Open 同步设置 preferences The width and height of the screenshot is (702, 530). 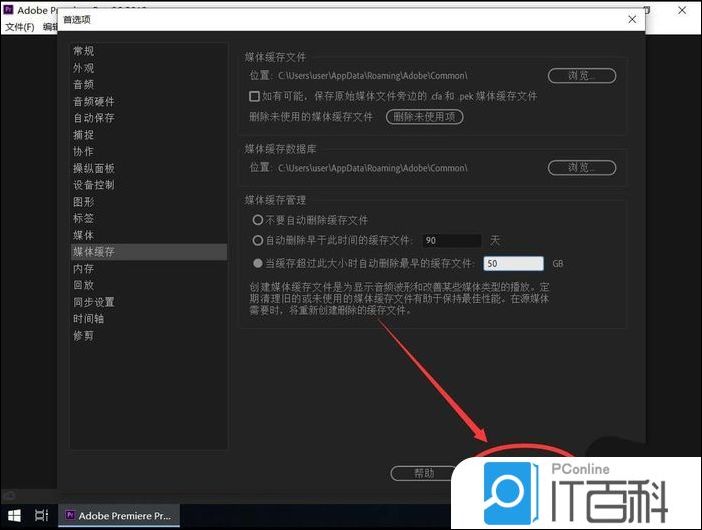click(x=94, y=302)
